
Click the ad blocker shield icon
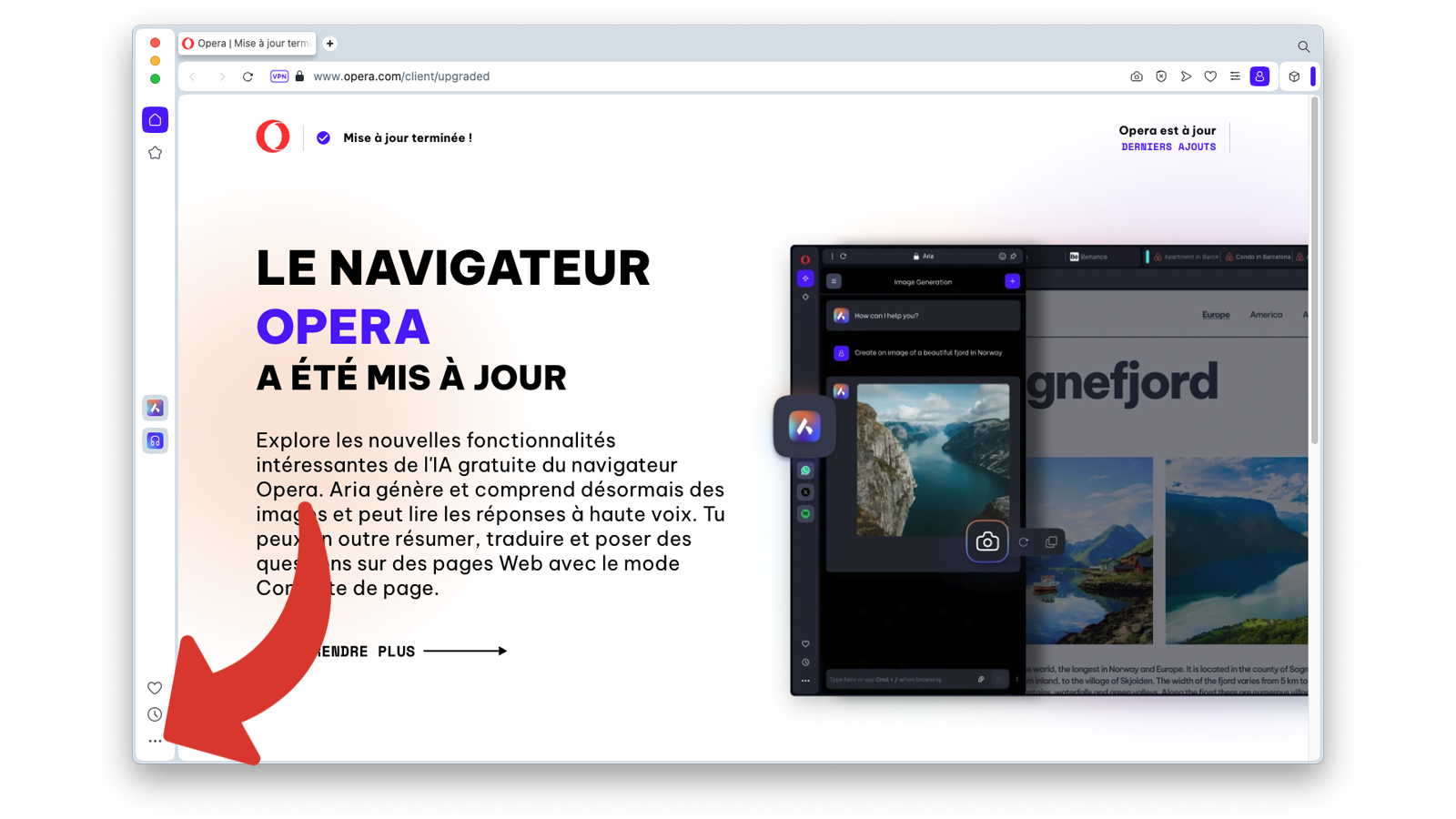pyautogui.click(x=1160, y=76)
